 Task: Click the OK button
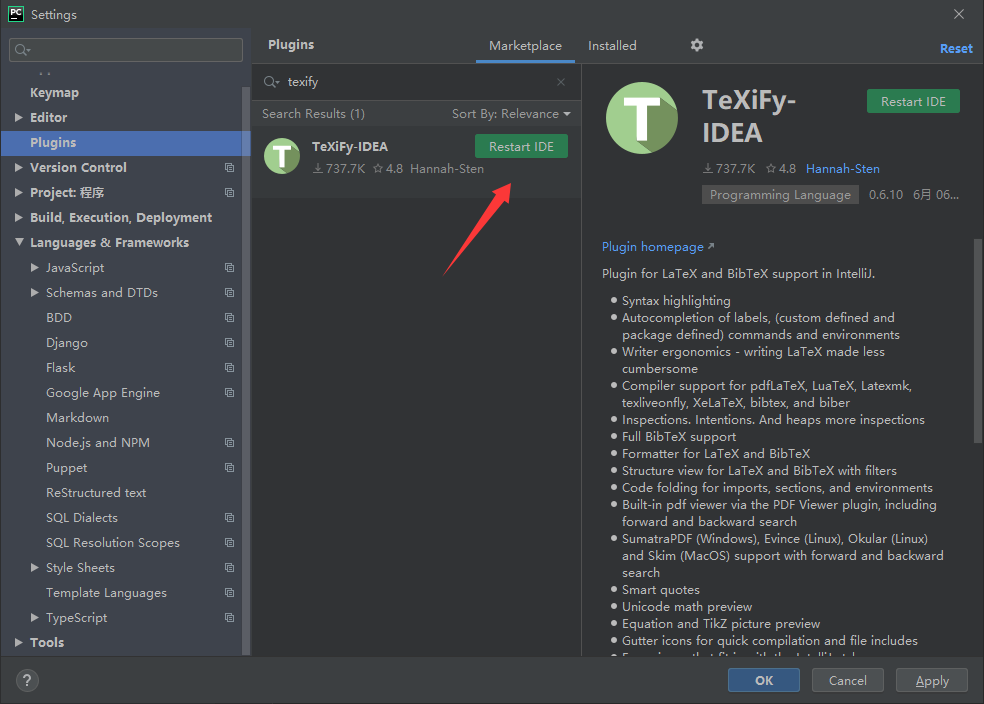[764, 680]
